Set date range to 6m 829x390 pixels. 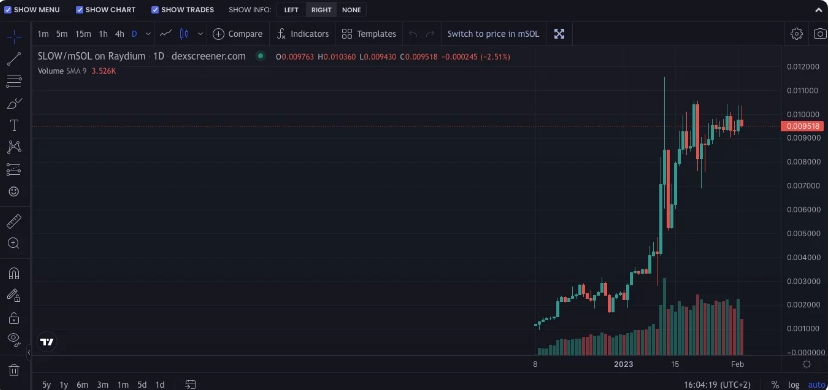click(82, 385)
